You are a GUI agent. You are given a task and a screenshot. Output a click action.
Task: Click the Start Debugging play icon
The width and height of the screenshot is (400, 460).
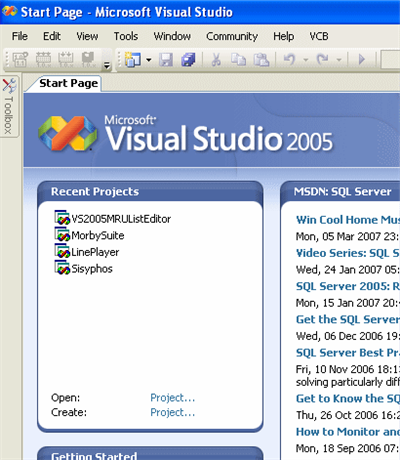[362, 60]
